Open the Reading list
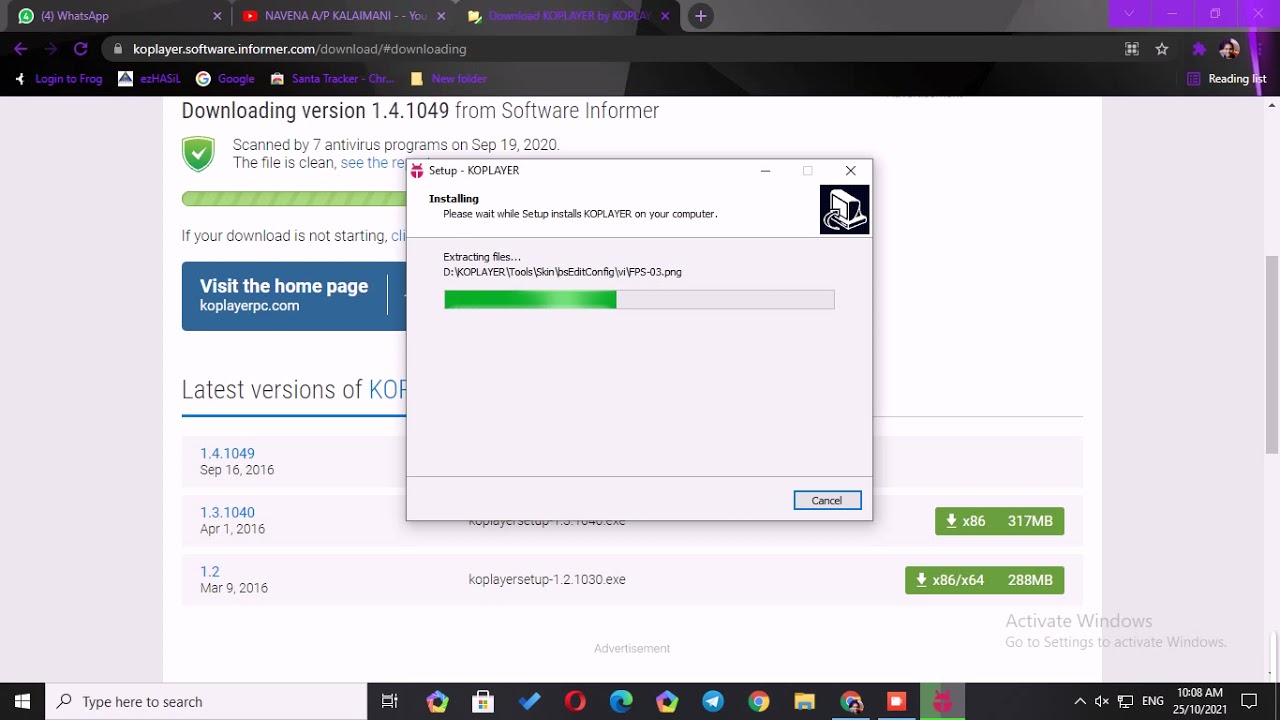Viewport: 1280px width, 720px height. (x=1226, y=79)
